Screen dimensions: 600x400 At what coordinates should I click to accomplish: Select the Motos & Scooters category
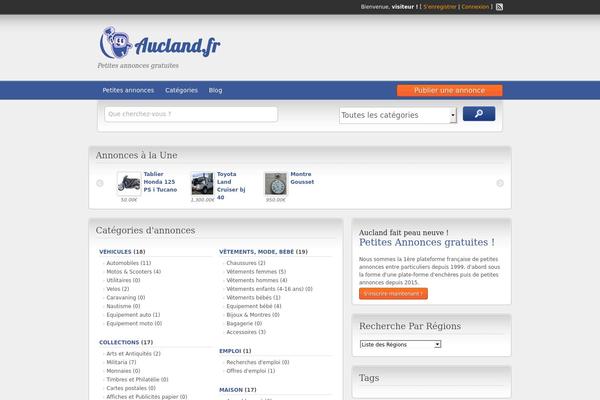(130, 272)
